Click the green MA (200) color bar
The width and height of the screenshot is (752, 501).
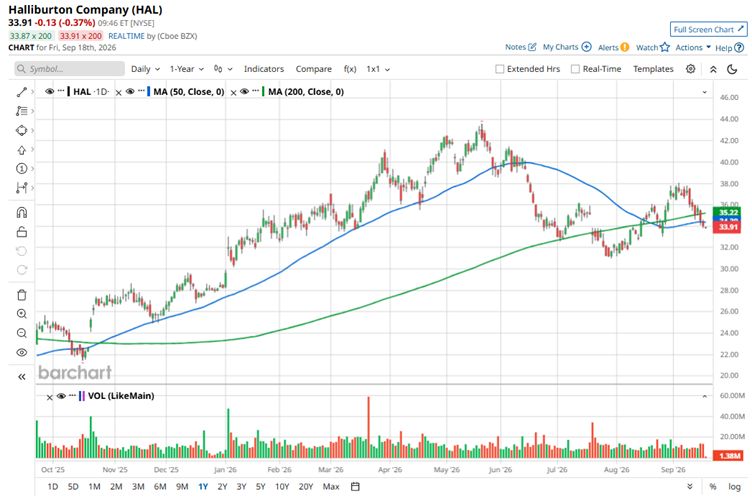(x=263, y=92)
